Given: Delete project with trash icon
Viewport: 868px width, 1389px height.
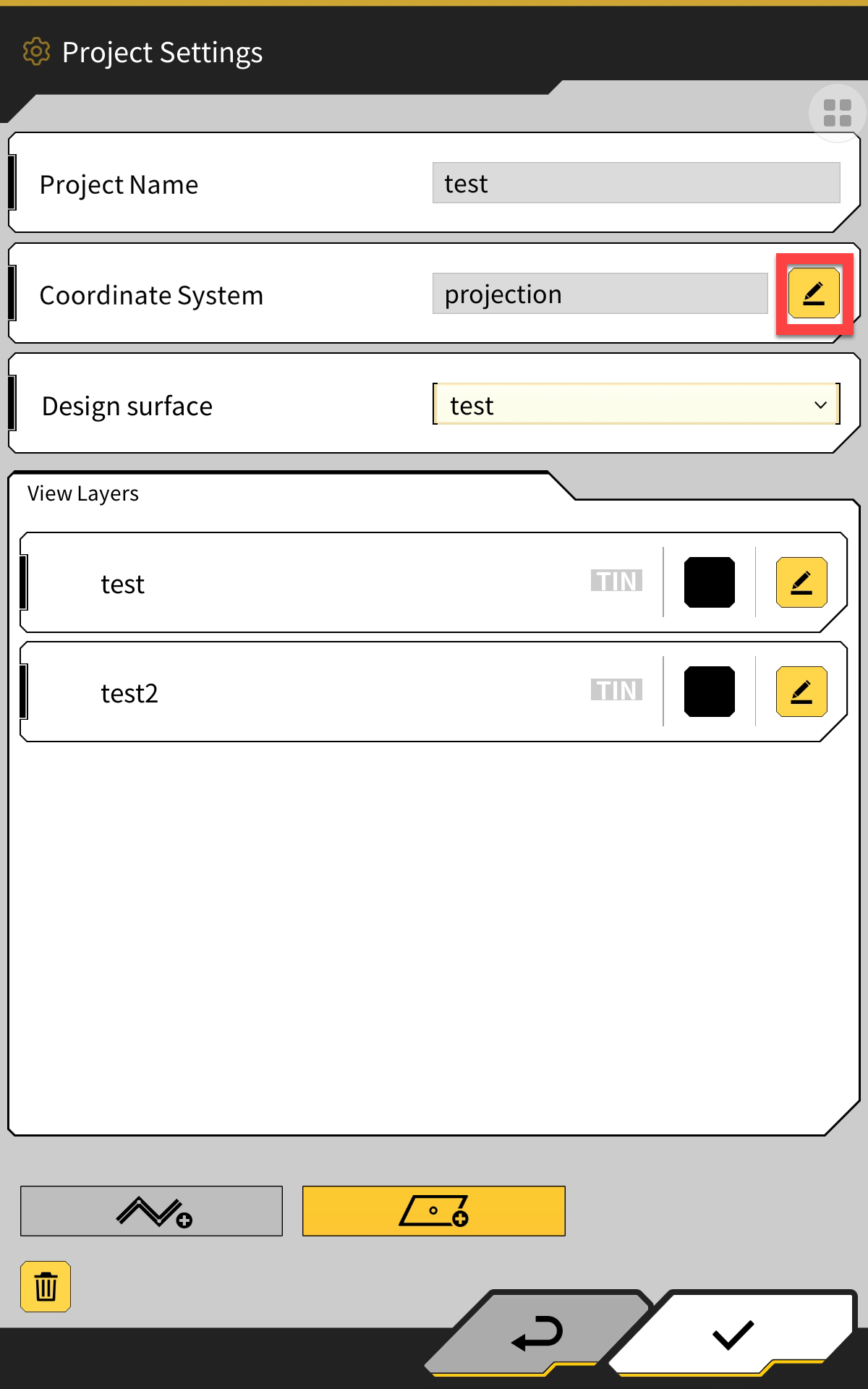Looking at the screenshot, I should [46, 1286].
